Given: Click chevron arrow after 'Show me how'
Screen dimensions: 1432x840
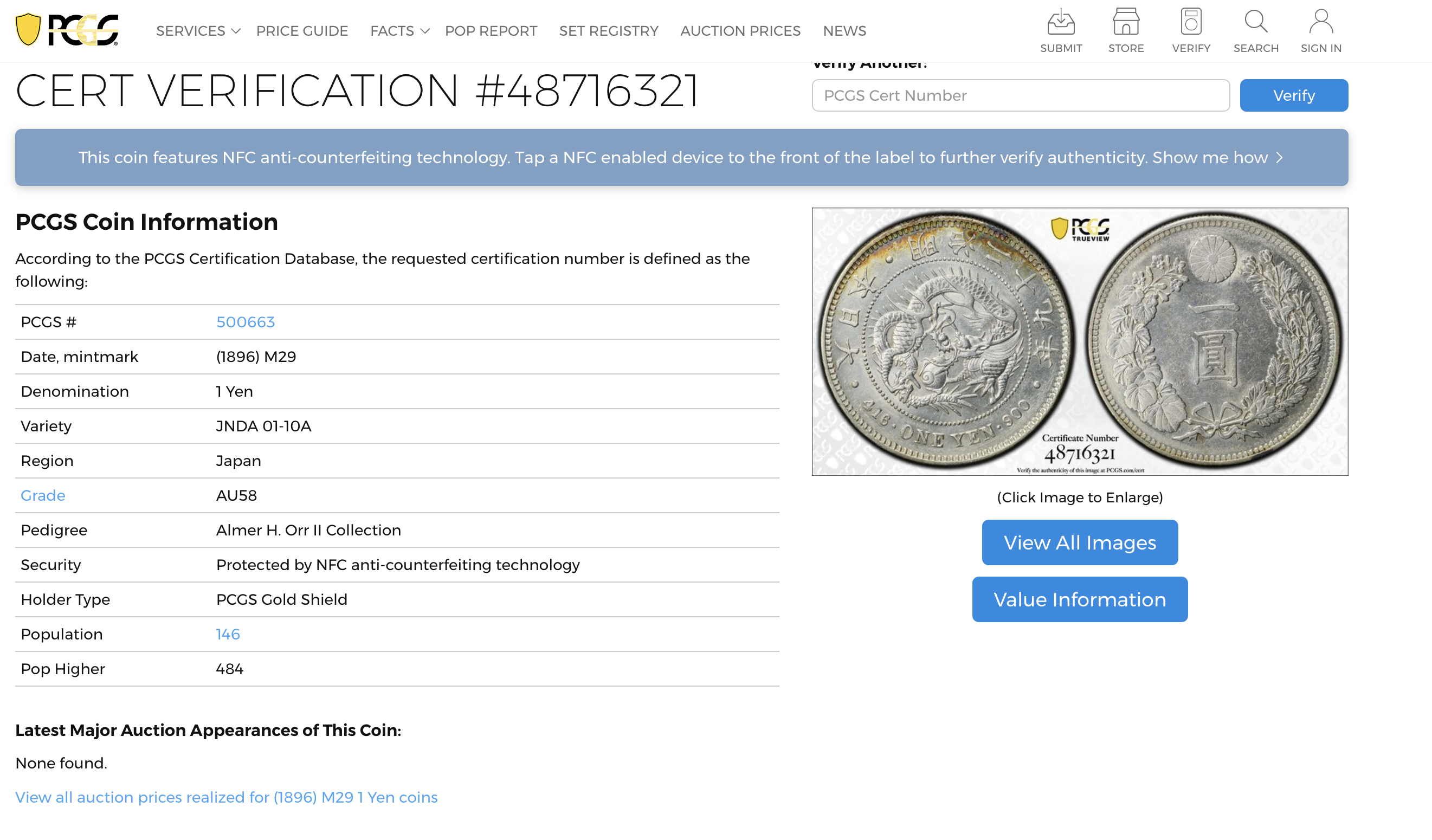Looking at the screenshot, I should coord(1279,157).
